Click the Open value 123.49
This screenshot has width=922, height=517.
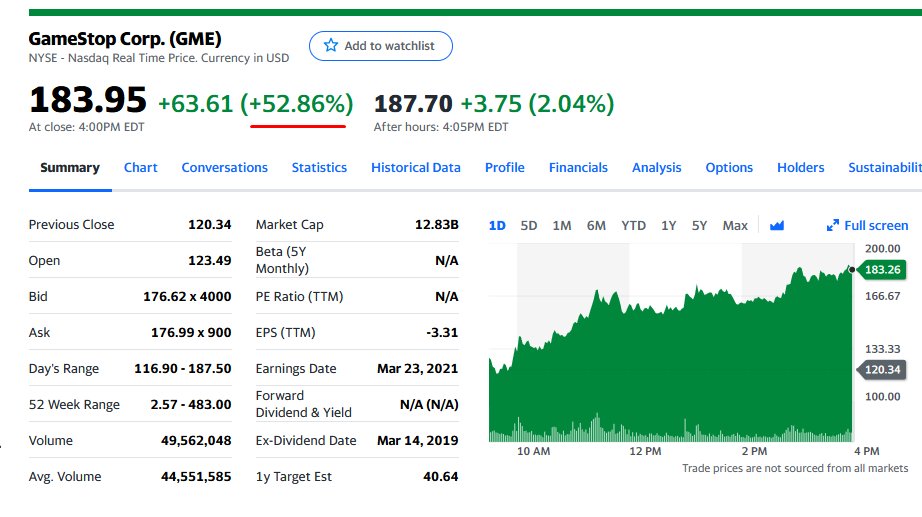pyautogui.click(x=209, y=261)
